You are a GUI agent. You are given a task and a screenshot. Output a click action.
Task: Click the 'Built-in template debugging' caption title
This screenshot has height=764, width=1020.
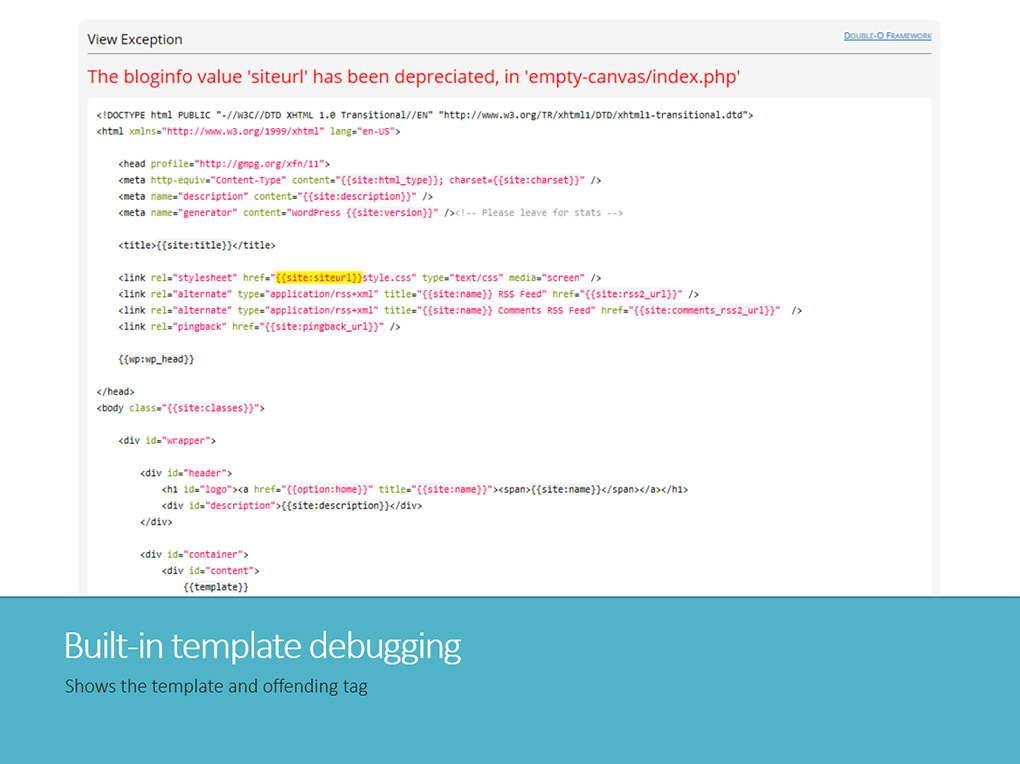(262, 646)
